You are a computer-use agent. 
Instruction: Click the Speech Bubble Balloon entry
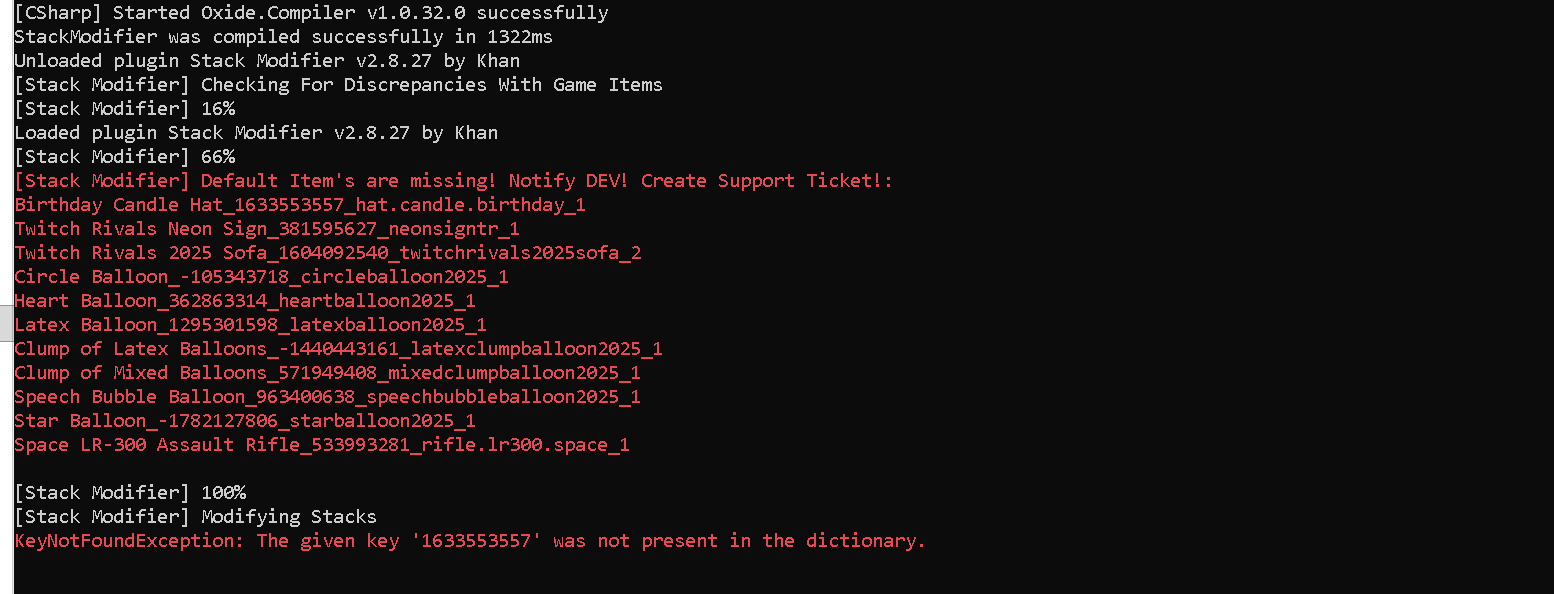pyautogui.click(x=327, y=397)
